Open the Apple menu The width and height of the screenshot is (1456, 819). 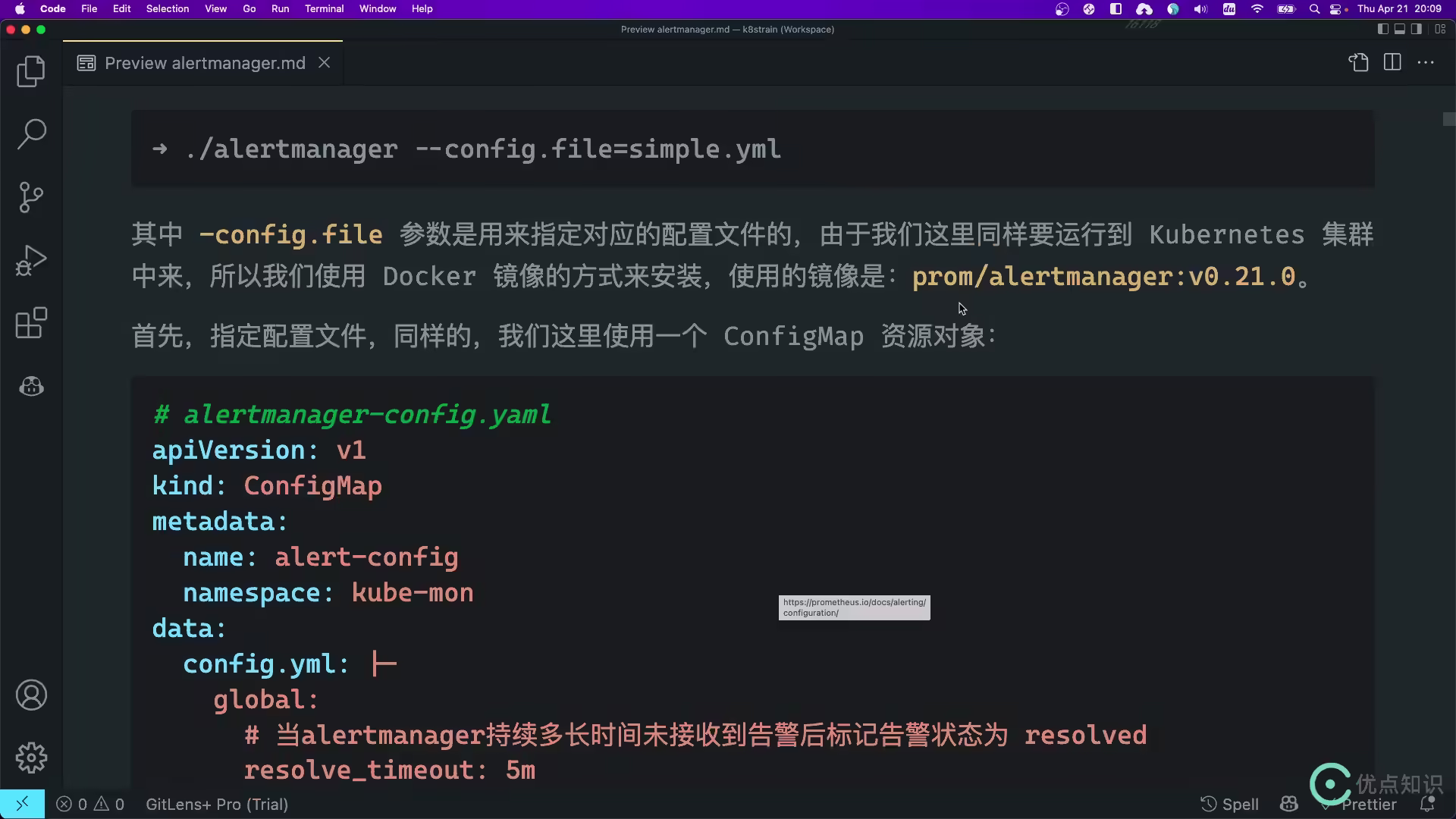click(x=20, y=8)
